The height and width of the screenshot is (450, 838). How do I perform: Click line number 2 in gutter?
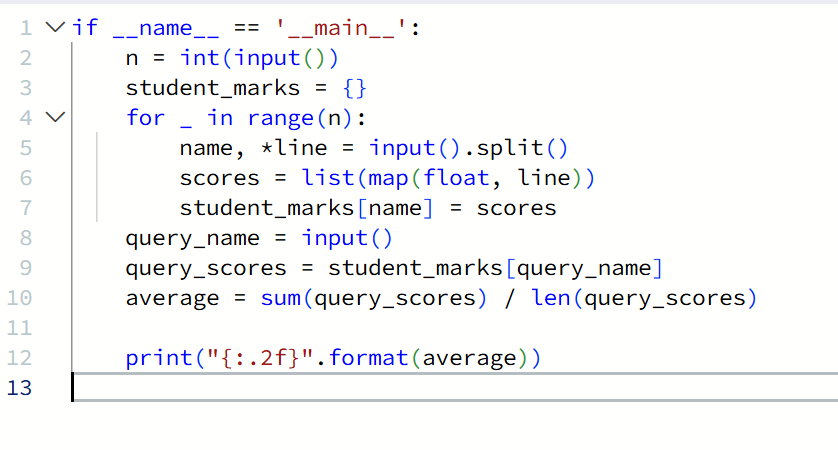pyautogui.click(x=26, y=58)
